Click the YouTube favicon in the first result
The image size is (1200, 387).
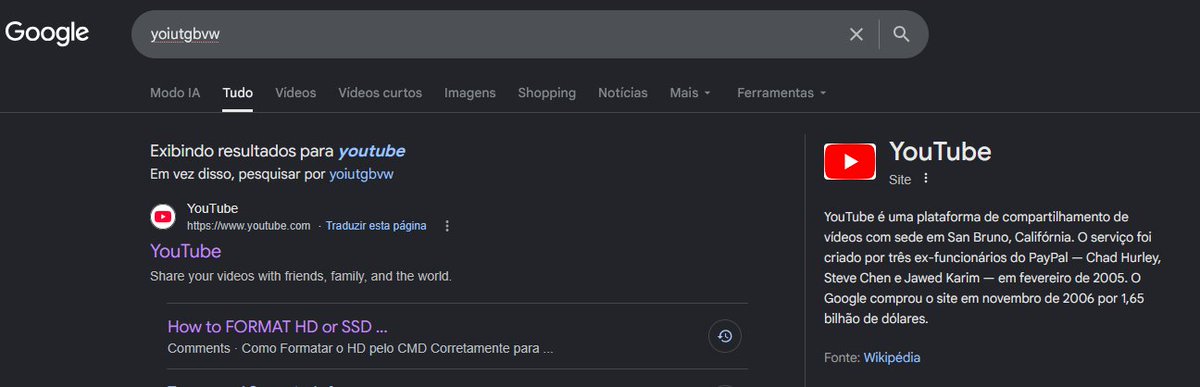tap(163, 217)
